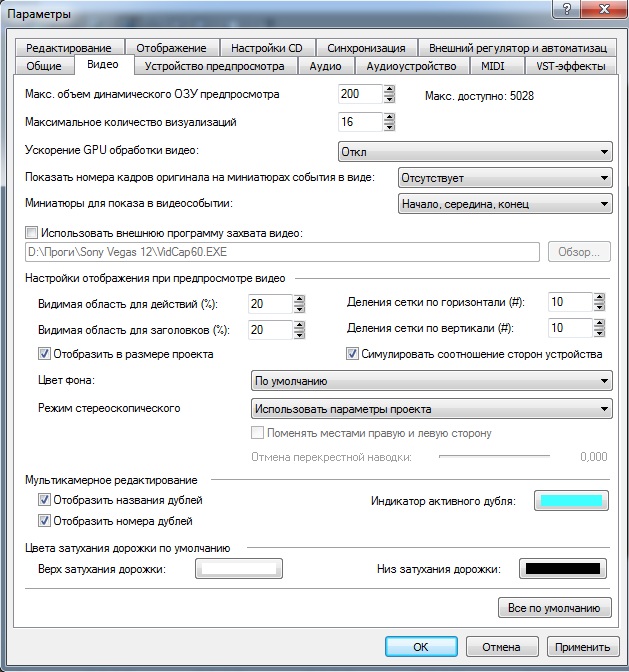
Task: Decrease horizontal grid divisions
Action: pyautogui.click(x=599, y=307)
